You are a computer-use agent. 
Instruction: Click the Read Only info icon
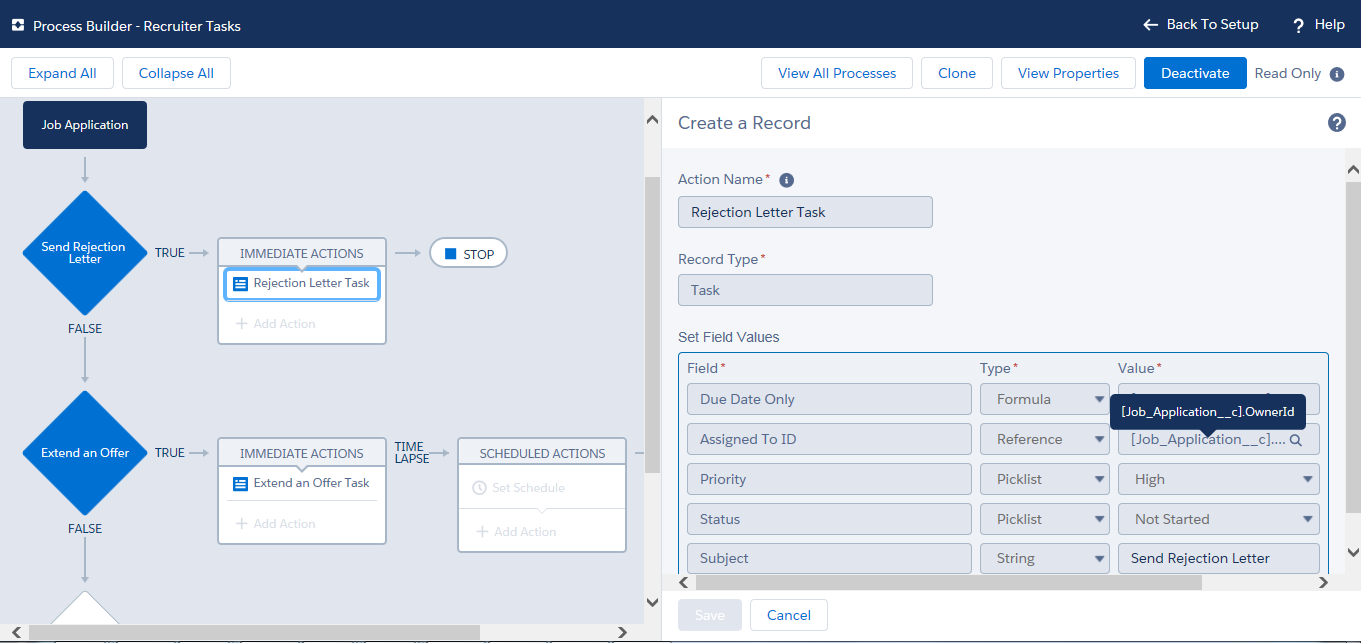[1337, 74]
